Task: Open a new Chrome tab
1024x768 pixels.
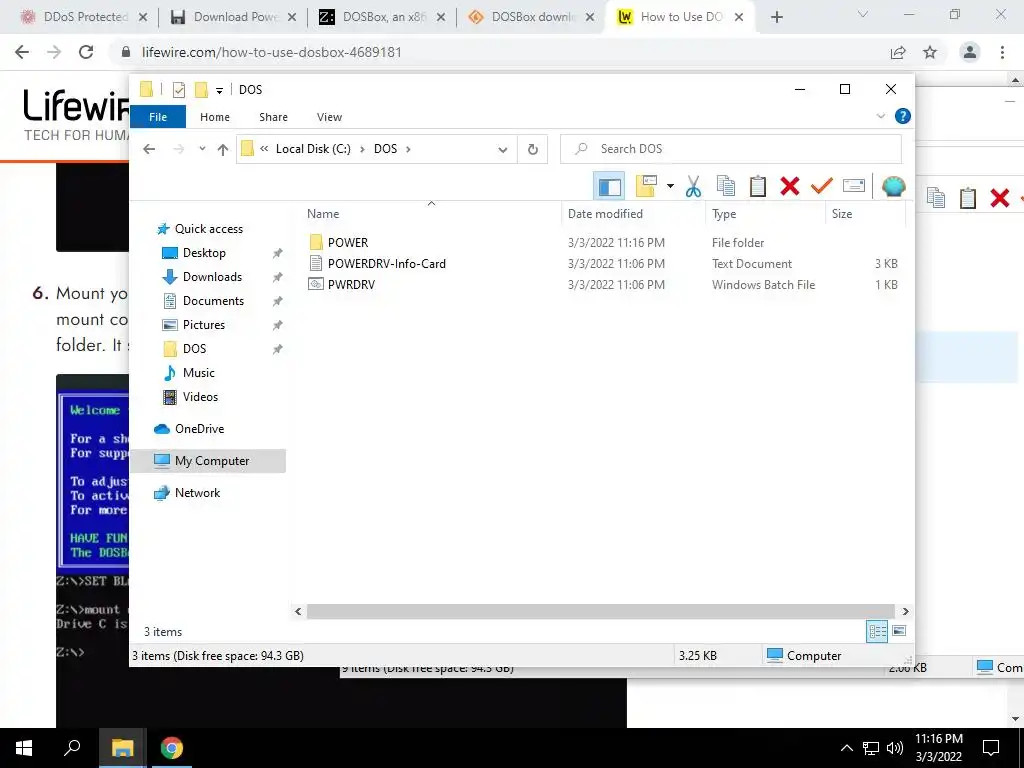Action: tap(776, 18)
